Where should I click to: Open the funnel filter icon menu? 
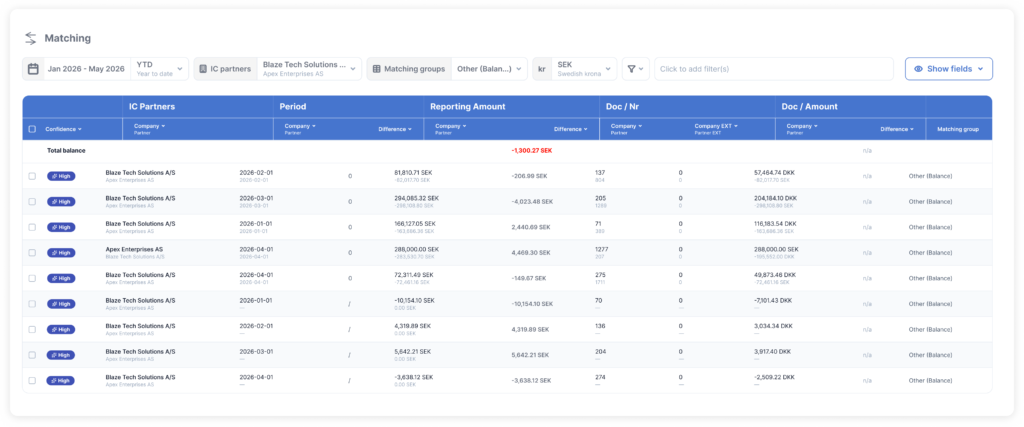[x=635, y=69]
